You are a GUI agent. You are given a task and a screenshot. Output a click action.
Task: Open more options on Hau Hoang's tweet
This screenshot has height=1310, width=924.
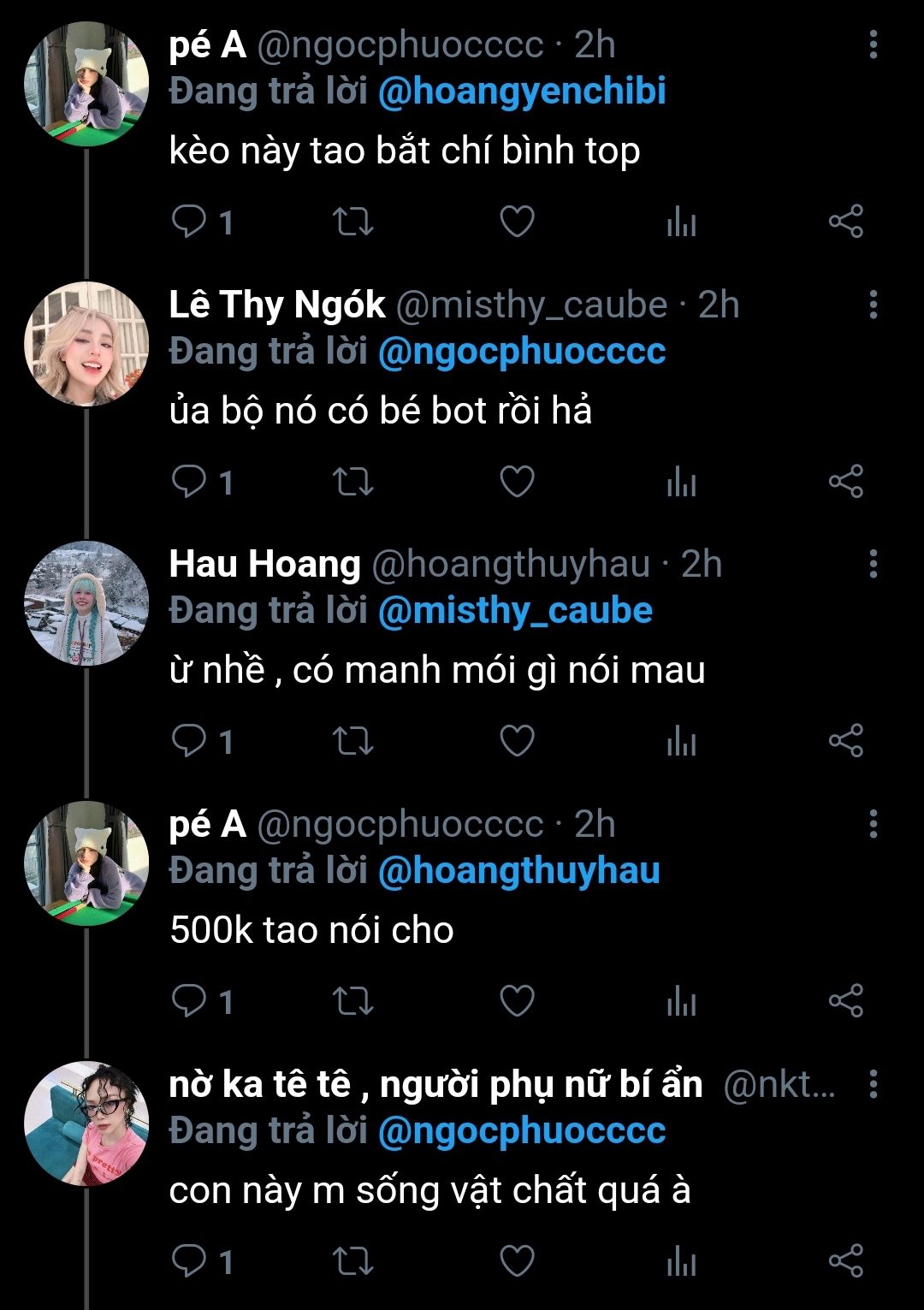pos(873,564)
